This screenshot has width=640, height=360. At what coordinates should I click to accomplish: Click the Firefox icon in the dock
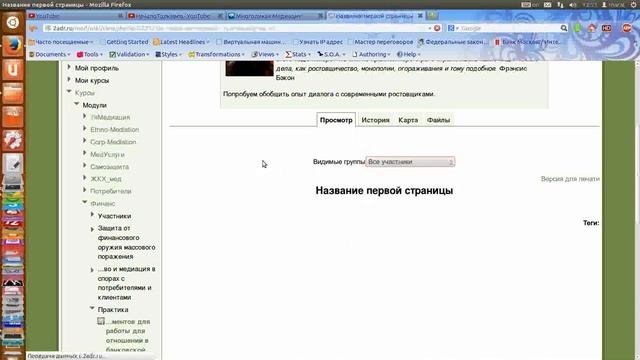pyautogui.click(x=12, y=46)
